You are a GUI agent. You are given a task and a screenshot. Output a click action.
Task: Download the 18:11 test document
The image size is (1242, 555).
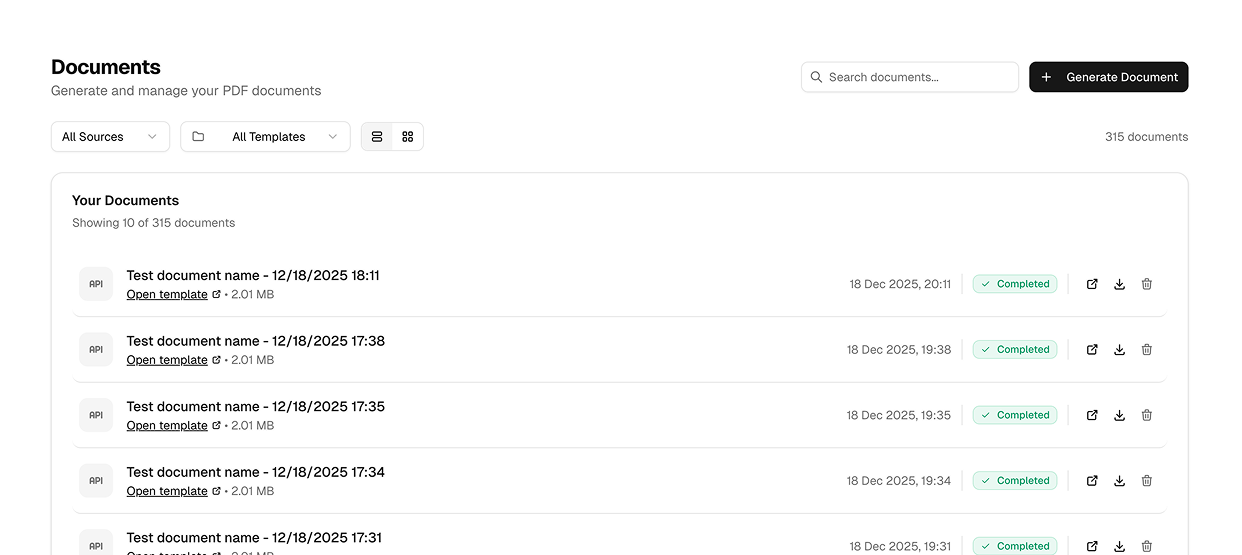pos(1119,284)
